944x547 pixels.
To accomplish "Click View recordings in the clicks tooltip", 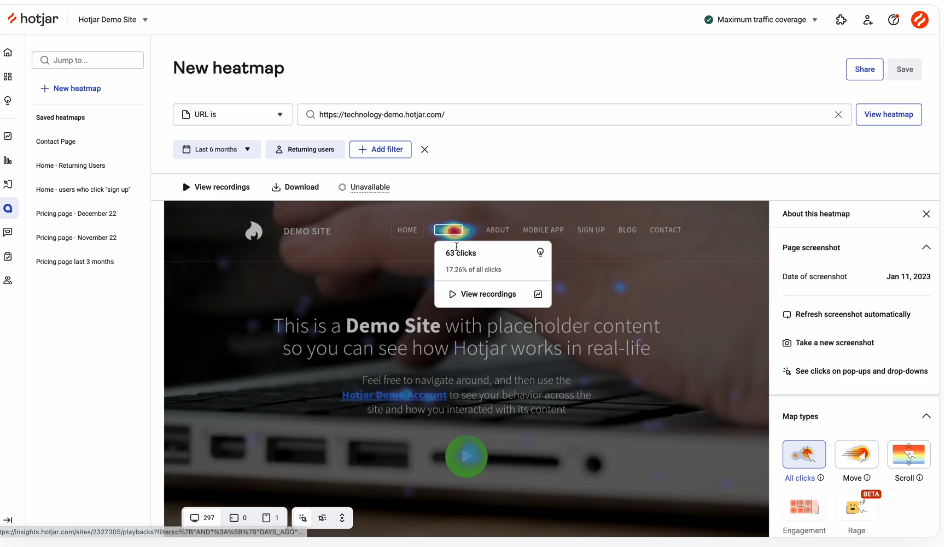I will coord(482,294).
